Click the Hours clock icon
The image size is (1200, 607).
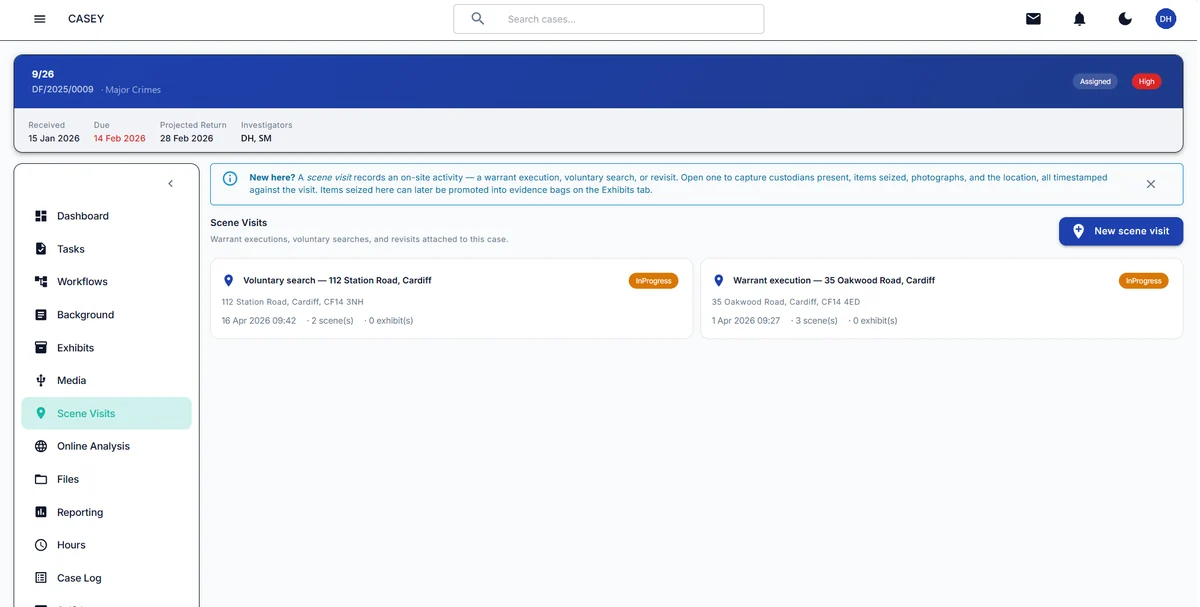pos(41,545)
